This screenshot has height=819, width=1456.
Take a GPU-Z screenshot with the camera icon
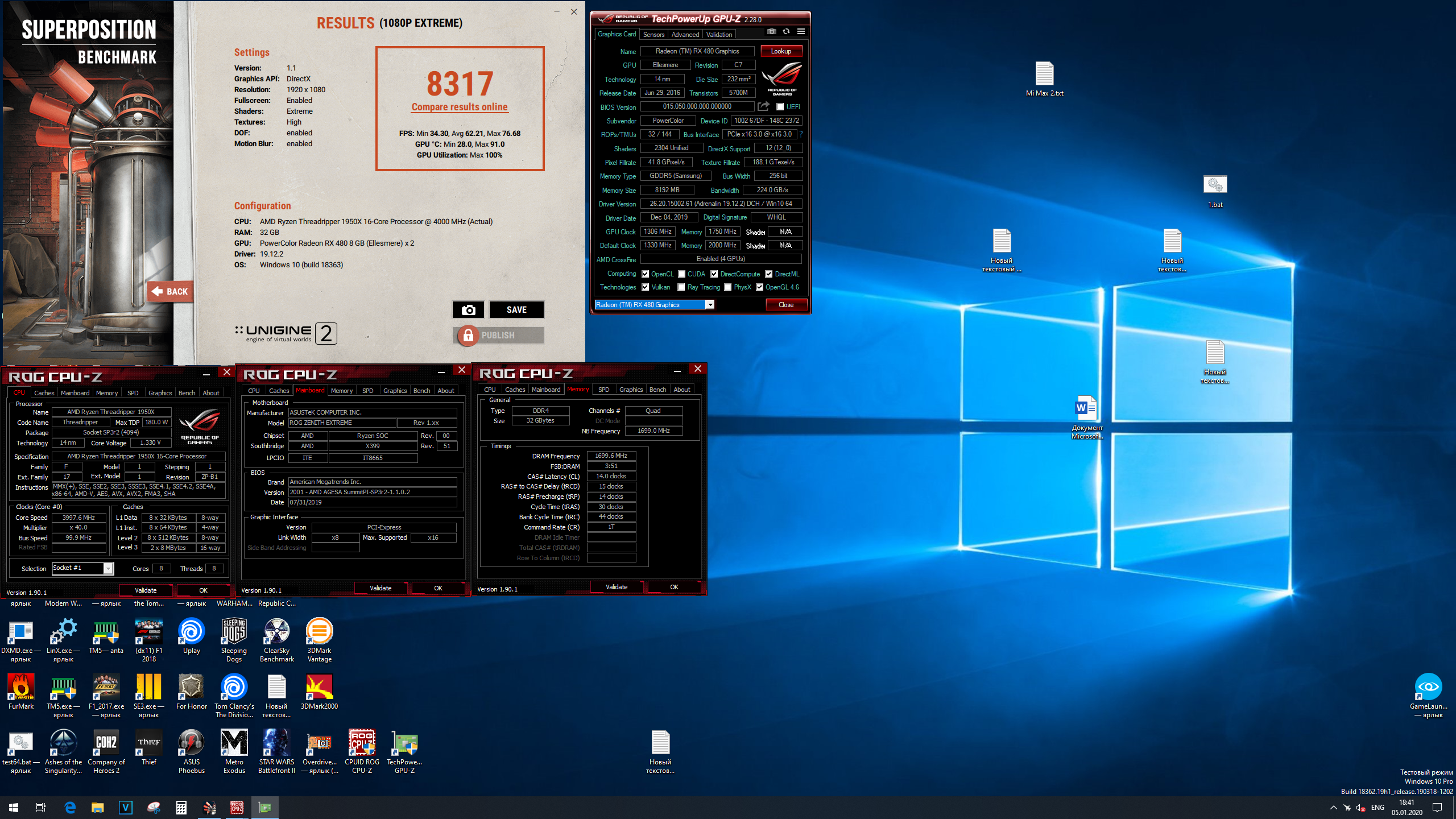pos(771,31)
